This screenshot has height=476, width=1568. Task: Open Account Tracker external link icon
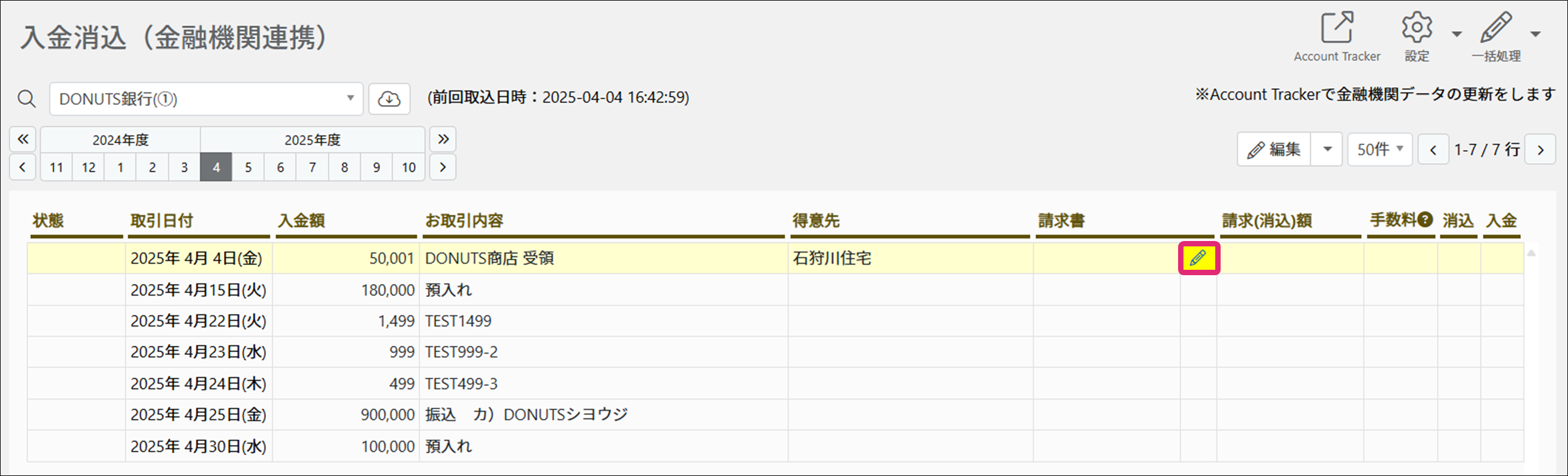1337,28
